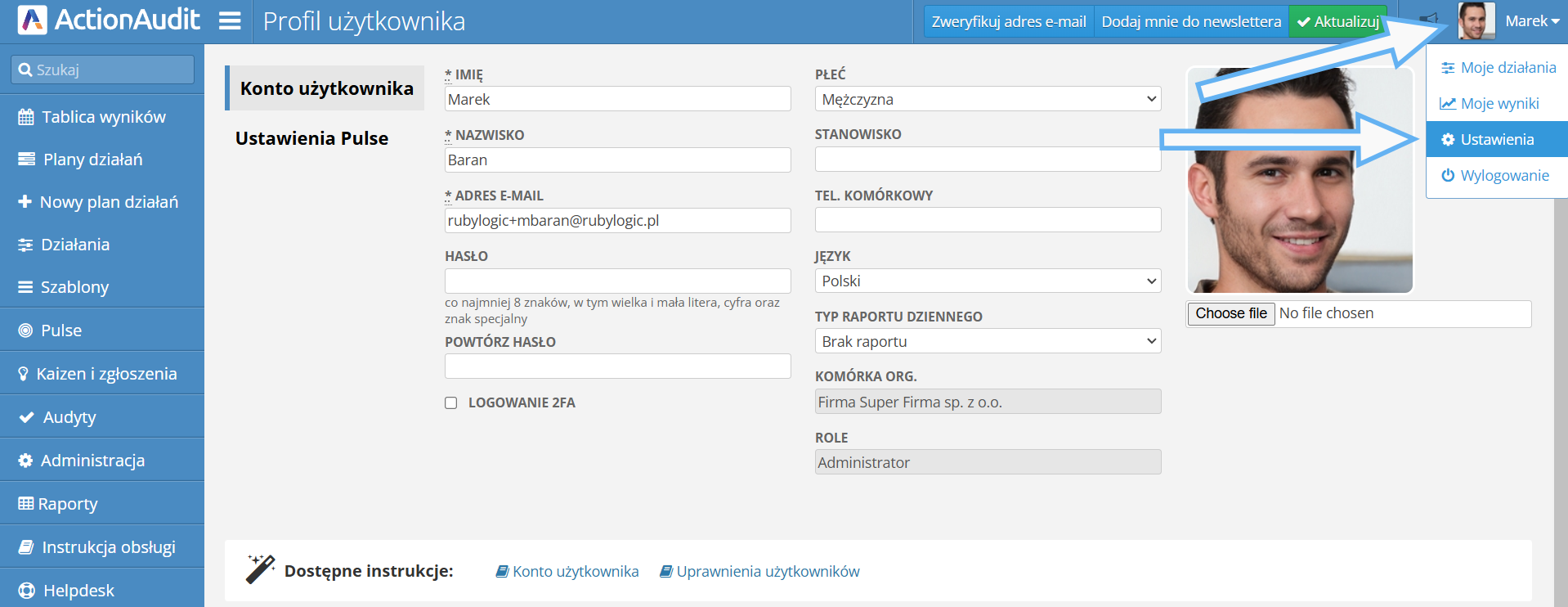Select Ustawienia in user menu
The height and width of the screenshot is (607, 1568).
(x=1496, y=140)
